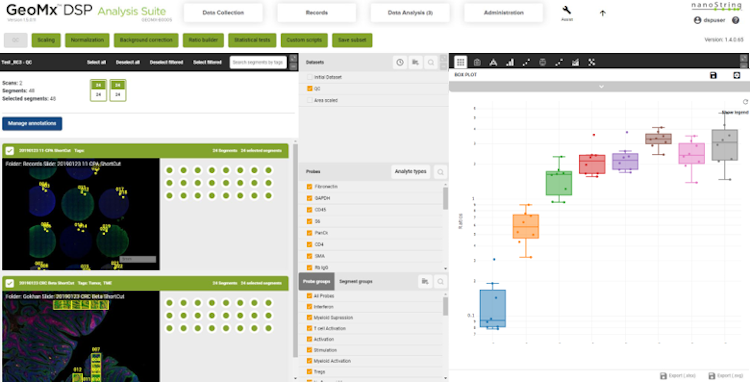
Task: Open the help question mark icon
Action: [736, 21]
